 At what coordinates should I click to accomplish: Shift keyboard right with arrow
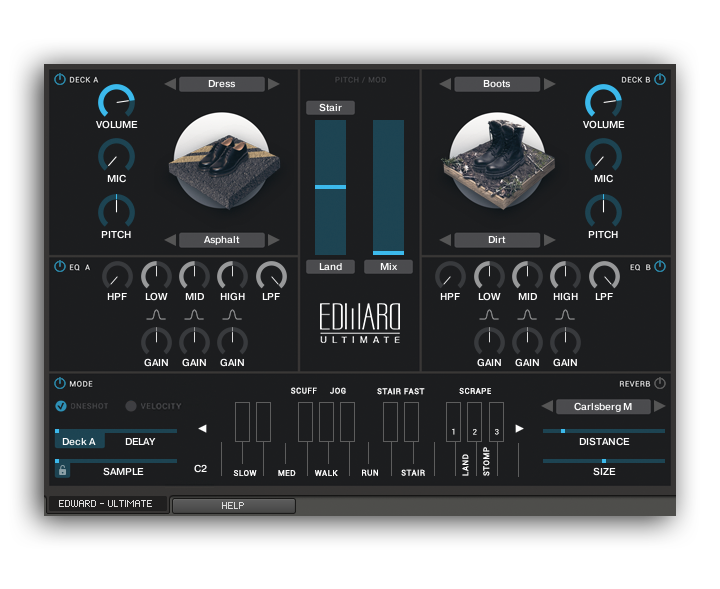[518, 428]
